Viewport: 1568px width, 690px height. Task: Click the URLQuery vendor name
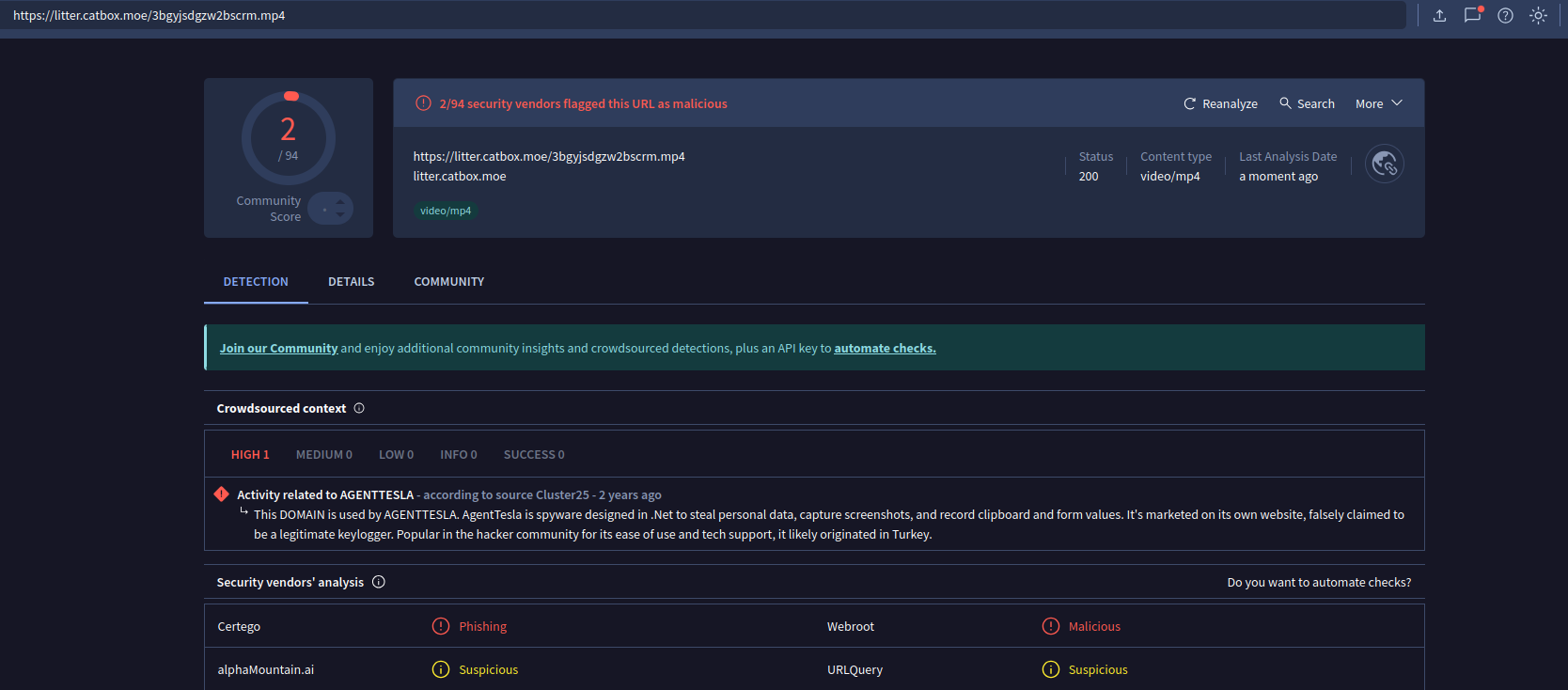[855, 670]
